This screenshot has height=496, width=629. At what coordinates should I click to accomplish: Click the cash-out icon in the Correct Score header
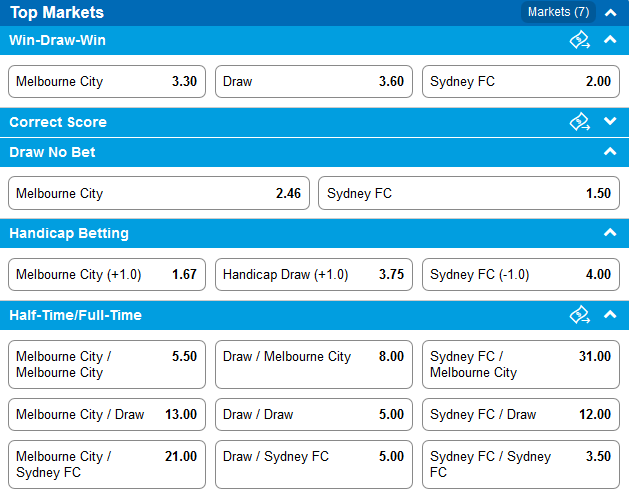tap(580, 122)
